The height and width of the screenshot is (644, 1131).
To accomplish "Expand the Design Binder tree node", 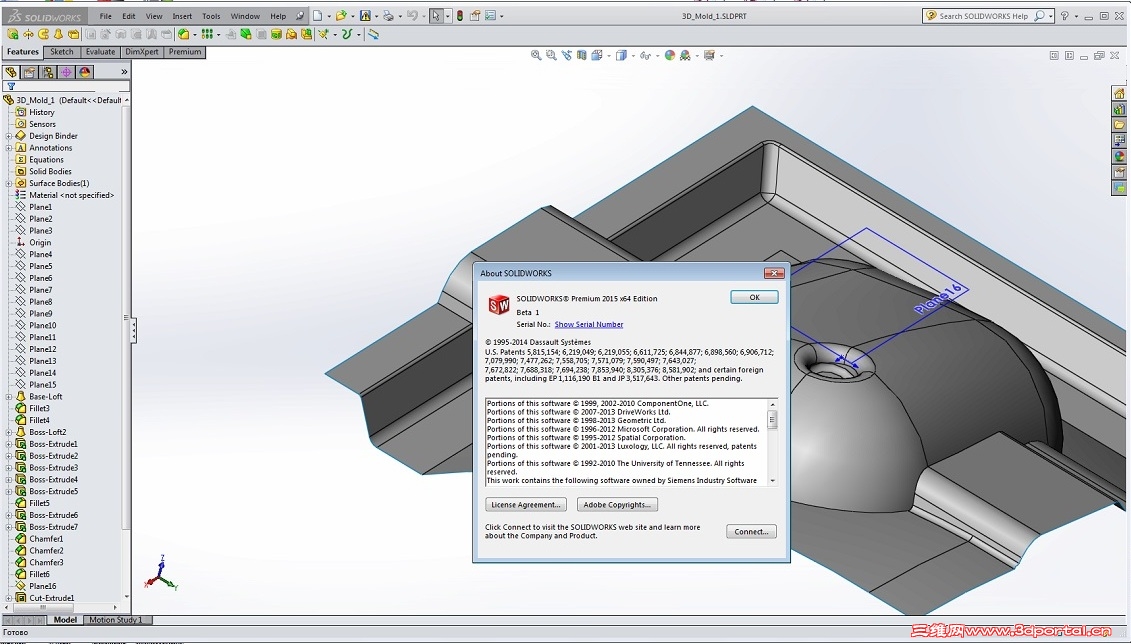I will point(9,136).
